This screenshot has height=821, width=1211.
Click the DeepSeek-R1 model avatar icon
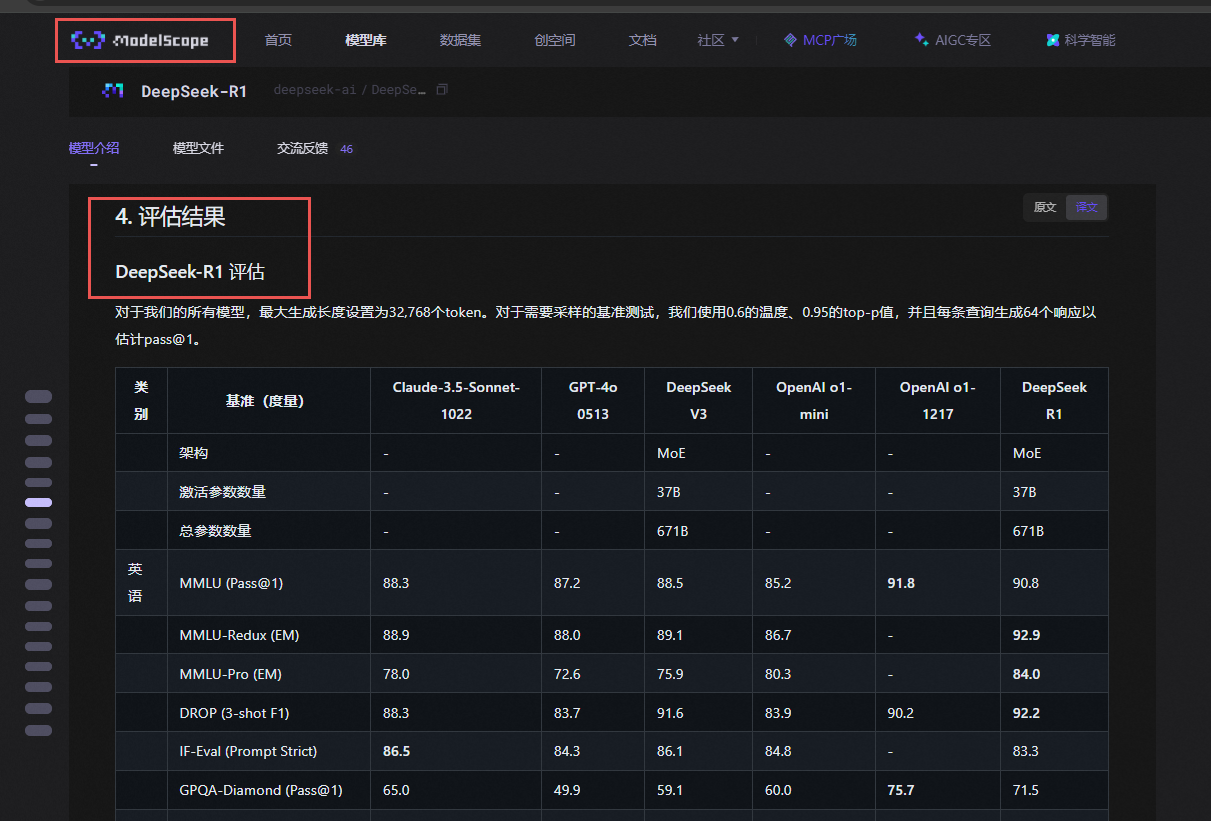pyautogui.click(x=113, y=91)
